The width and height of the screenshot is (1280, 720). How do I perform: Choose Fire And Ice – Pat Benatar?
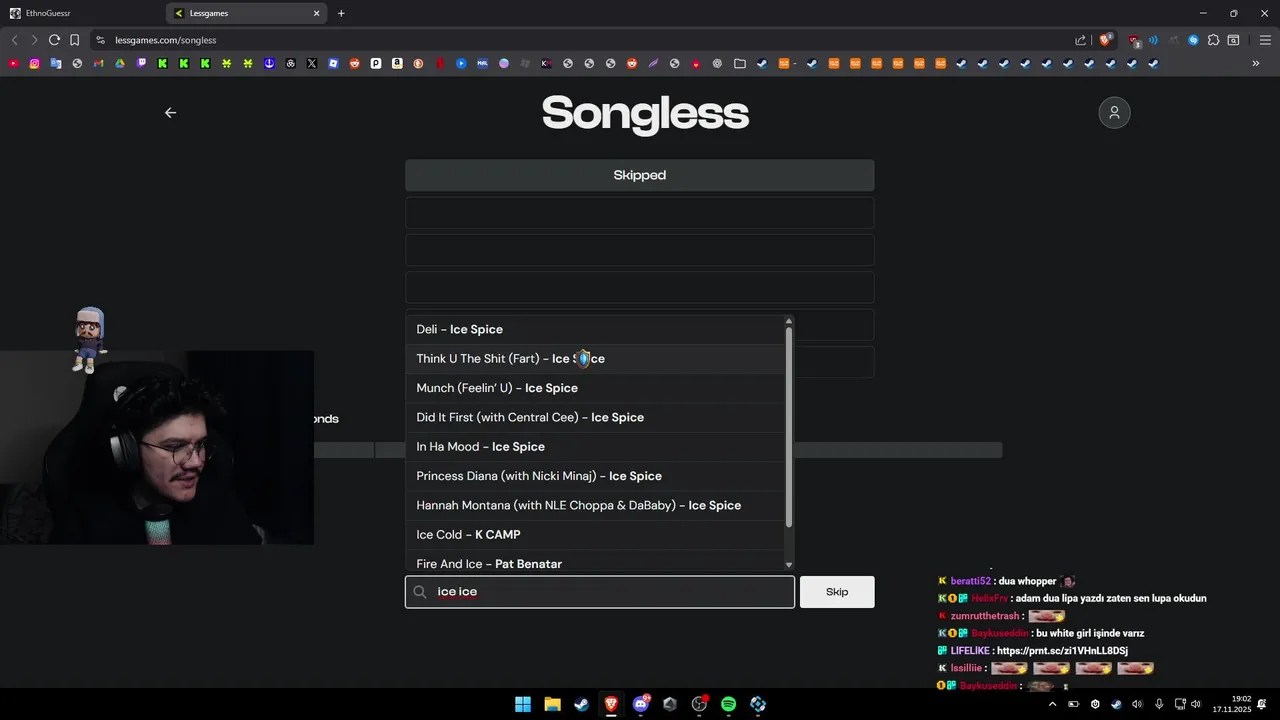(x=595, y=562)
